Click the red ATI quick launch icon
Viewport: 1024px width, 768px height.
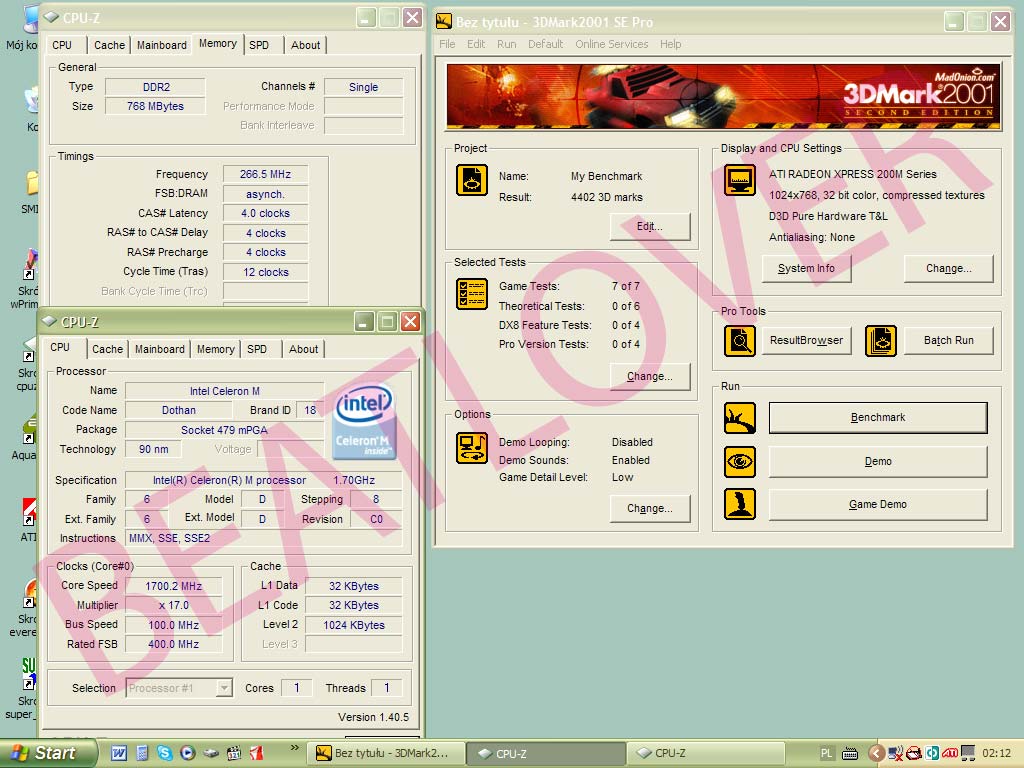[x=257, y=753]
